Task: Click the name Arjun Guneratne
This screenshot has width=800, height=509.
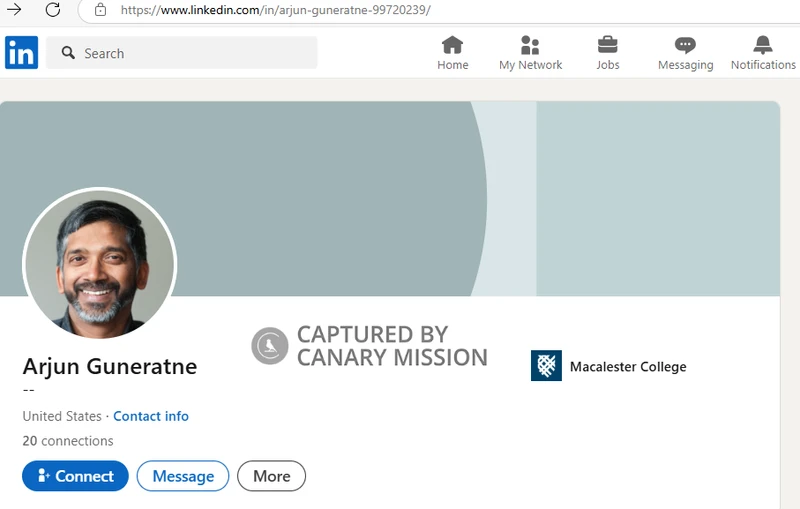Action: (x=110, y=366)
